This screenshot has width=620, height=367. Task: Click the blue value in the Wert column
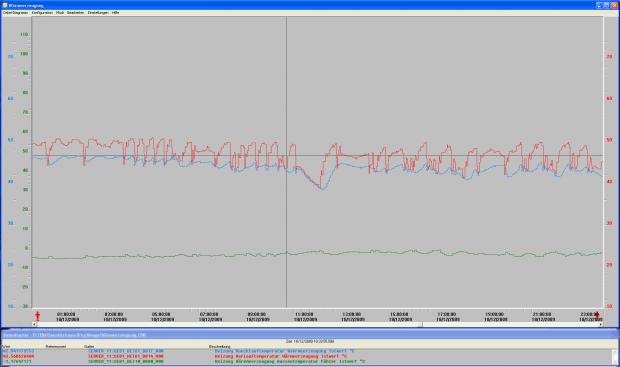18,351
